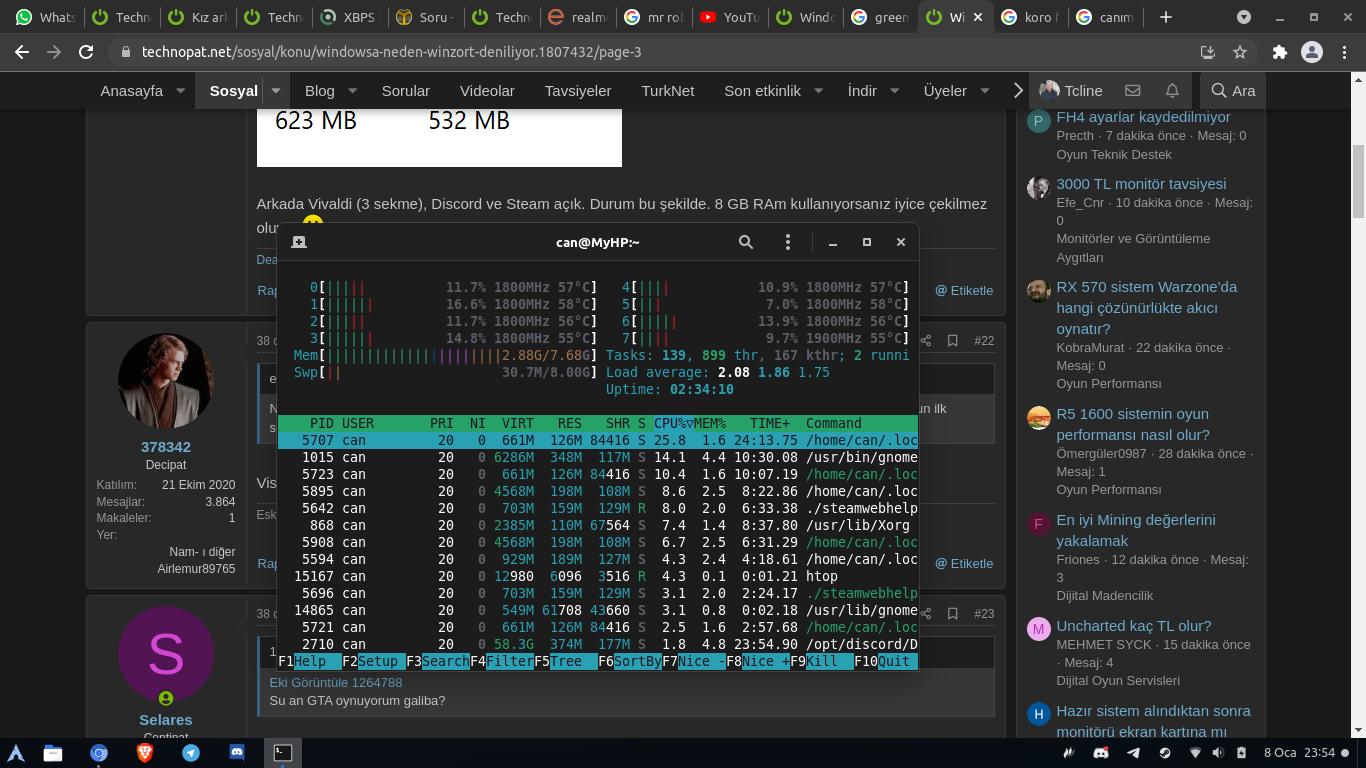This screenshot has height=768, width=1366.
Task: Open the terminal's three-dot menu
Action: click(x=788, y=242)
